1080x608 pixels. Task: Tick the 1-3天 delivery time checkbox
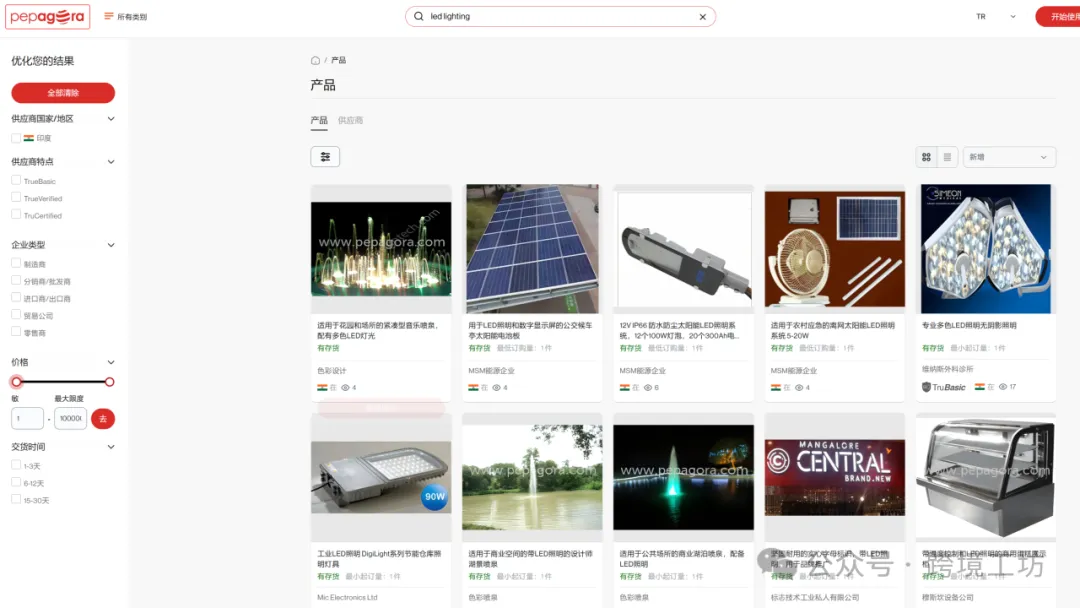pyautogui.click(x=16, y=465)
